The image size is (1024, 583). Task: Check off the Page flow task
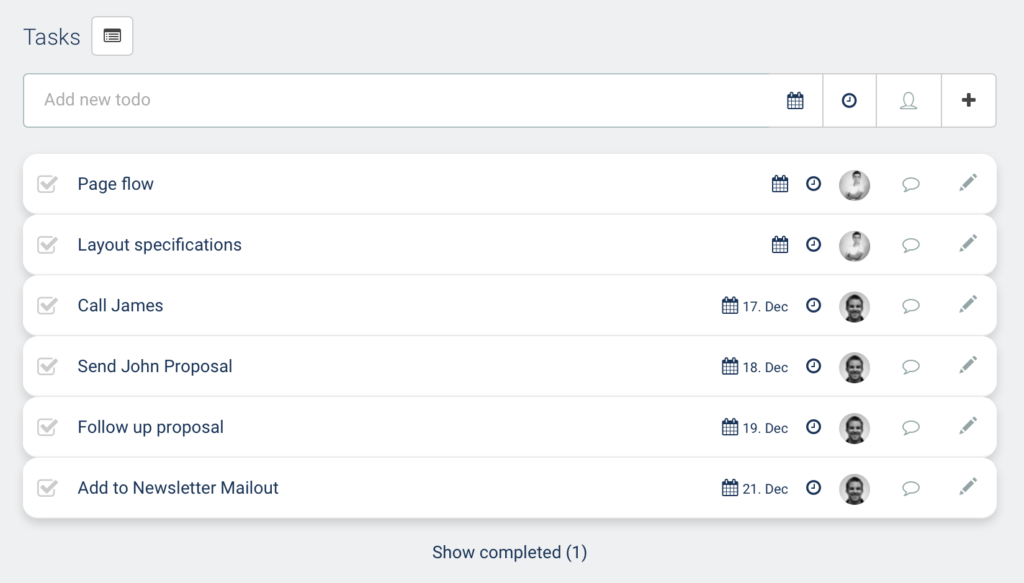pyautogui.click(x=47, y=184)
